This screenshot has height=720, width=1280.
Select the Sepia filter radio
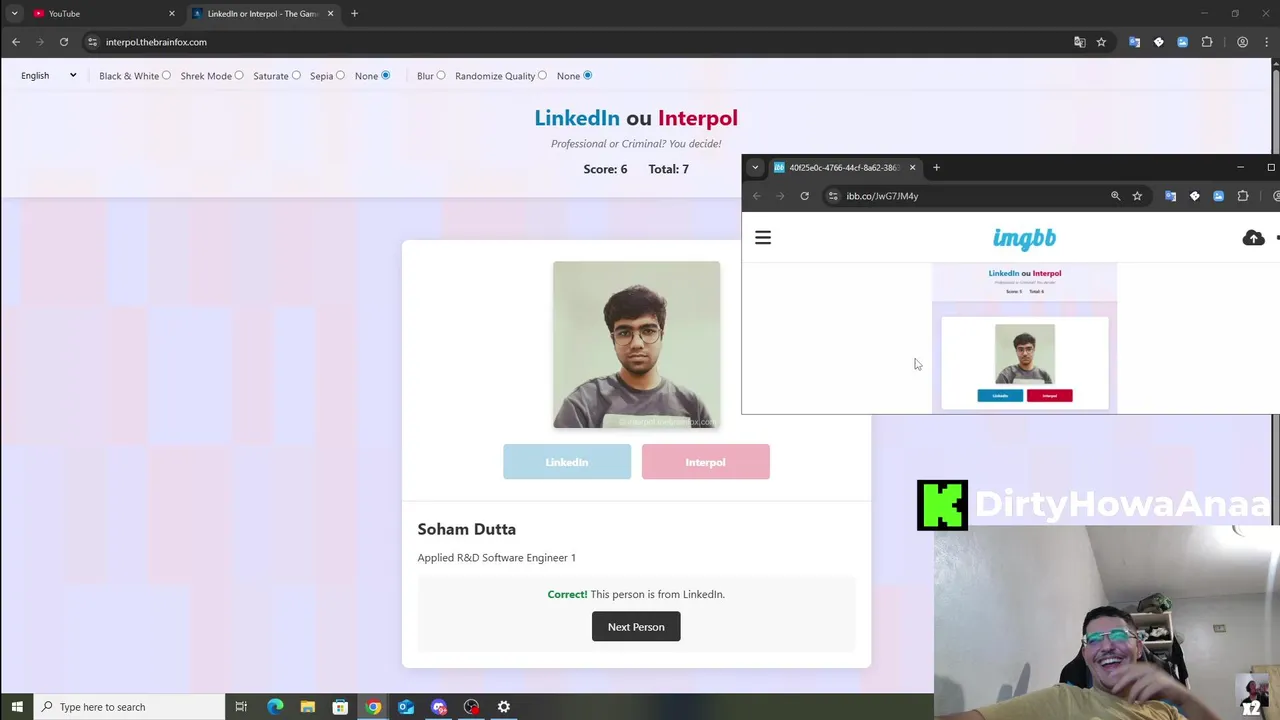(340, 75)
